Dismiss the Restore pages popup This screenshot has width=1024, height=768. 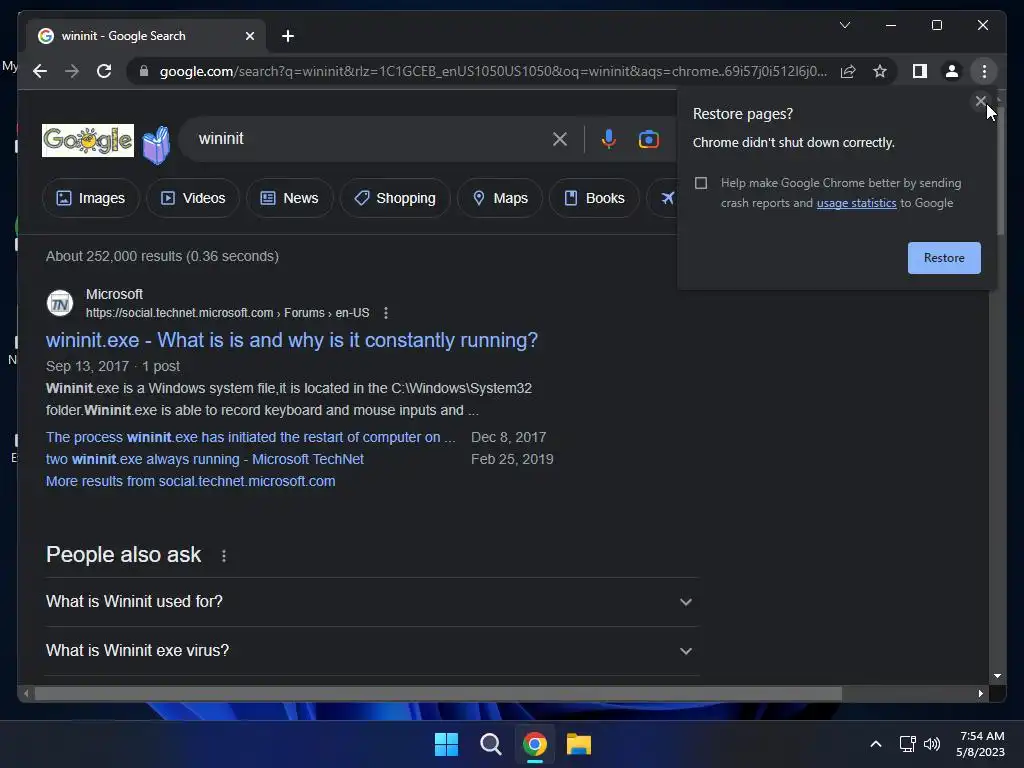(x=980, y=101)
